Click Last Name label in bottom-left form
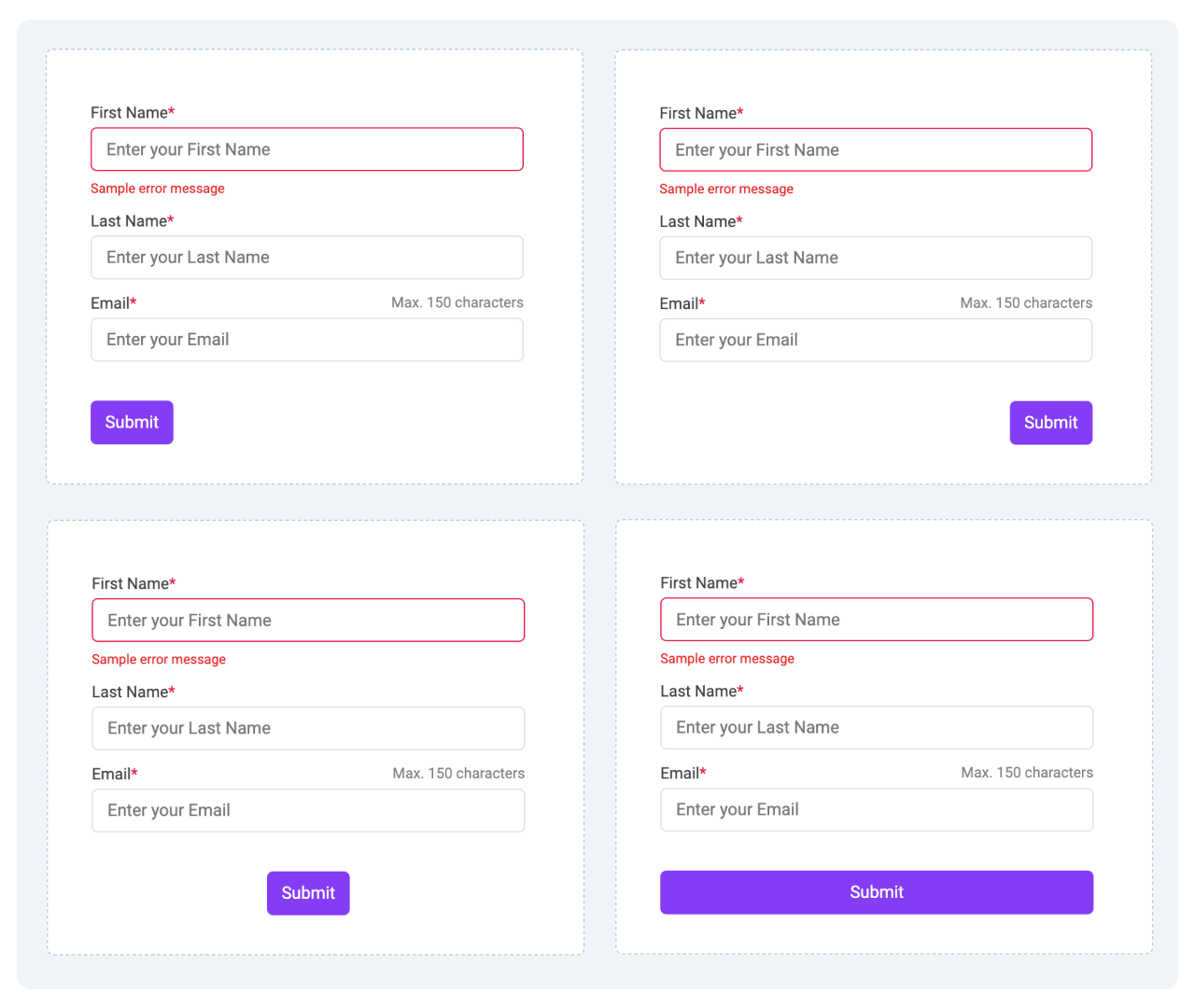 pos(131,693)
